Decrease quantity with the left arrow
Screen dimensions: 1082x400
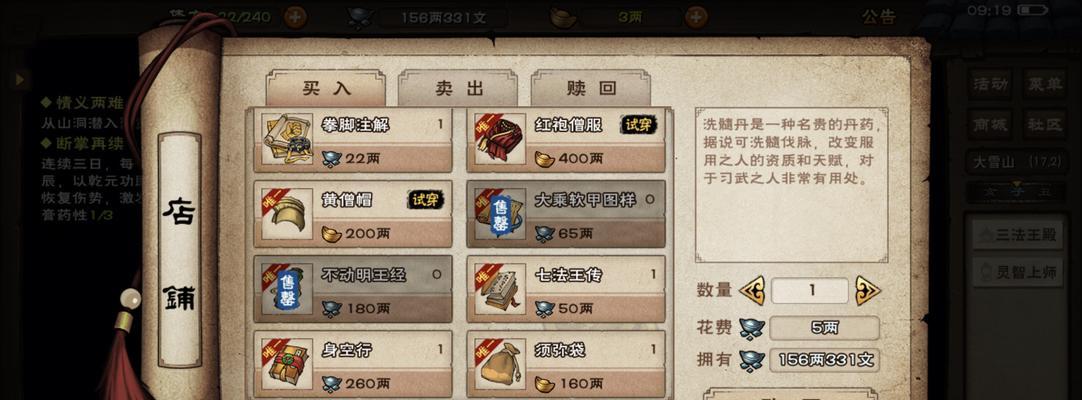[x=752, y=290]
